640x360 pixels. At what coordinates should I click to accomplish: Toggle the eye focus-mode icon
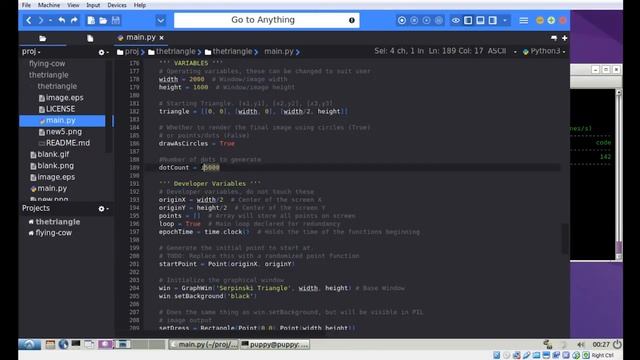coord(456,20)
